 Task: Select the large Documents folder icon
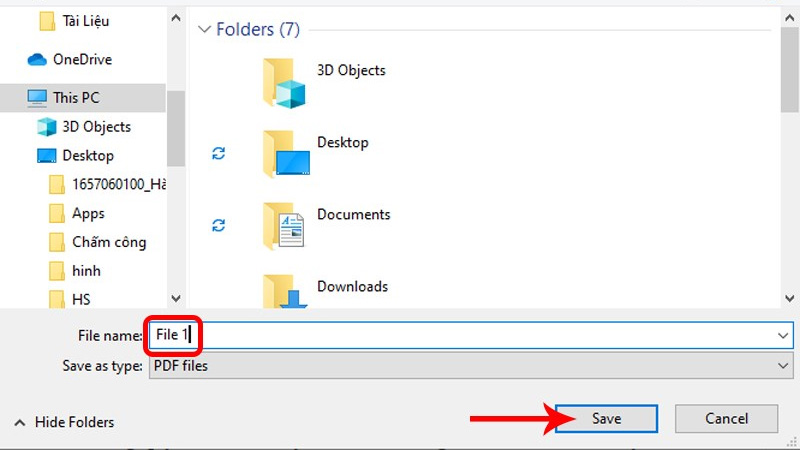point(284,226)
